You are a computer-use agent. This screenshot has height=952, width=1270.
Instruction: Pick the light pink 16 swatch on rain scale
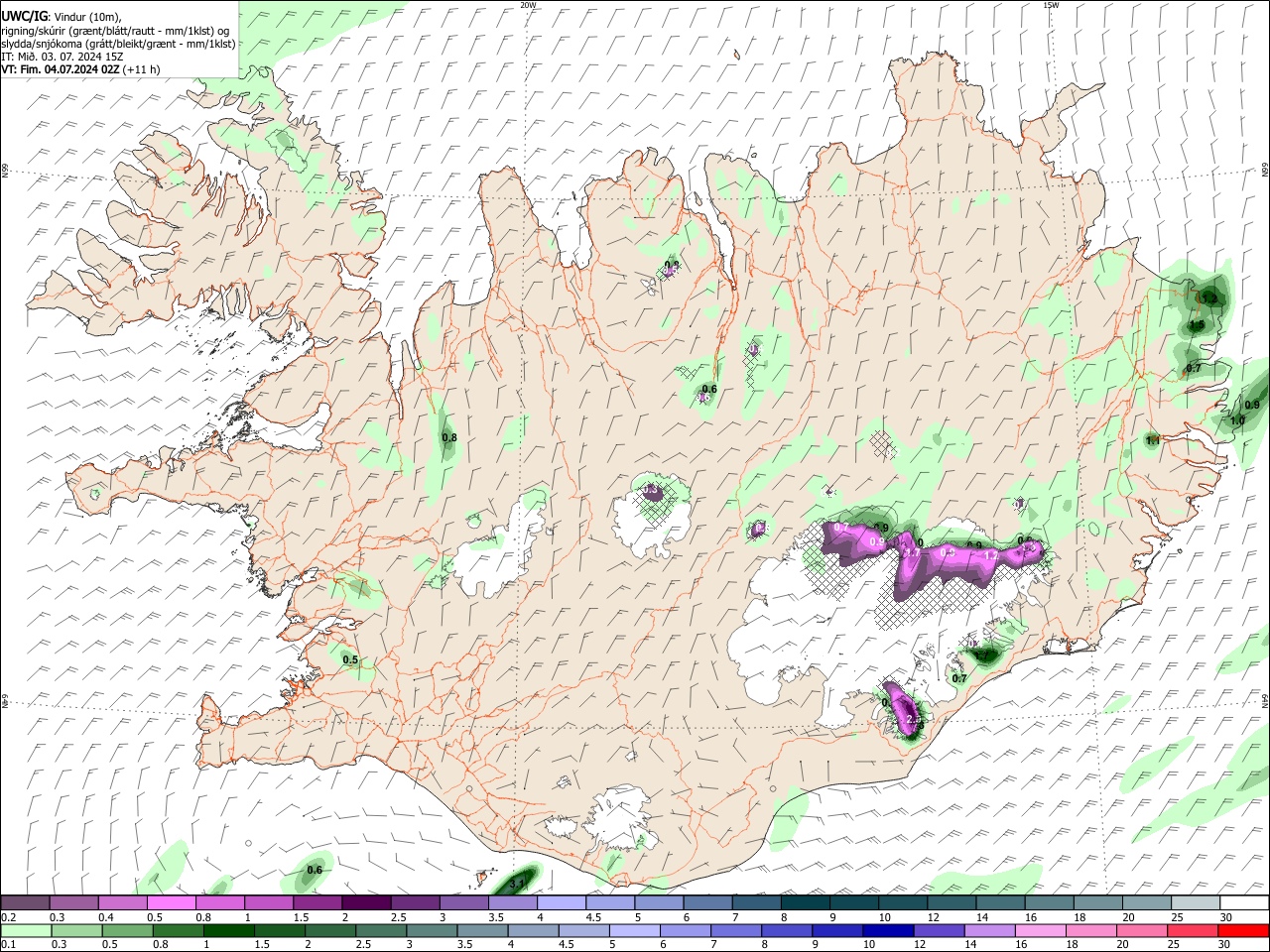tap(1041, 930)
